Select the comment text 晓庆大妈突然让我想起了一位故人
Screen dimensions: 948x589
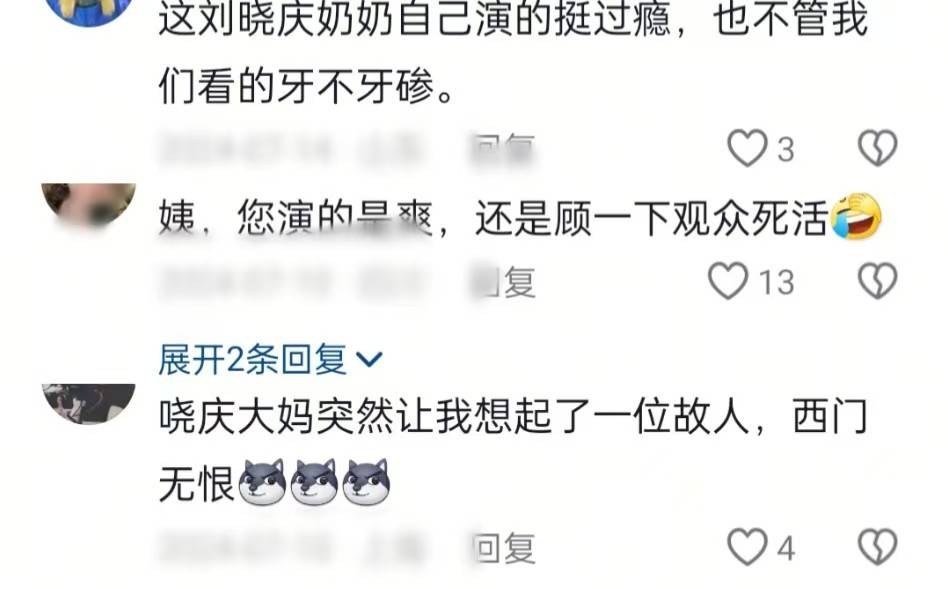coord(454,417)
